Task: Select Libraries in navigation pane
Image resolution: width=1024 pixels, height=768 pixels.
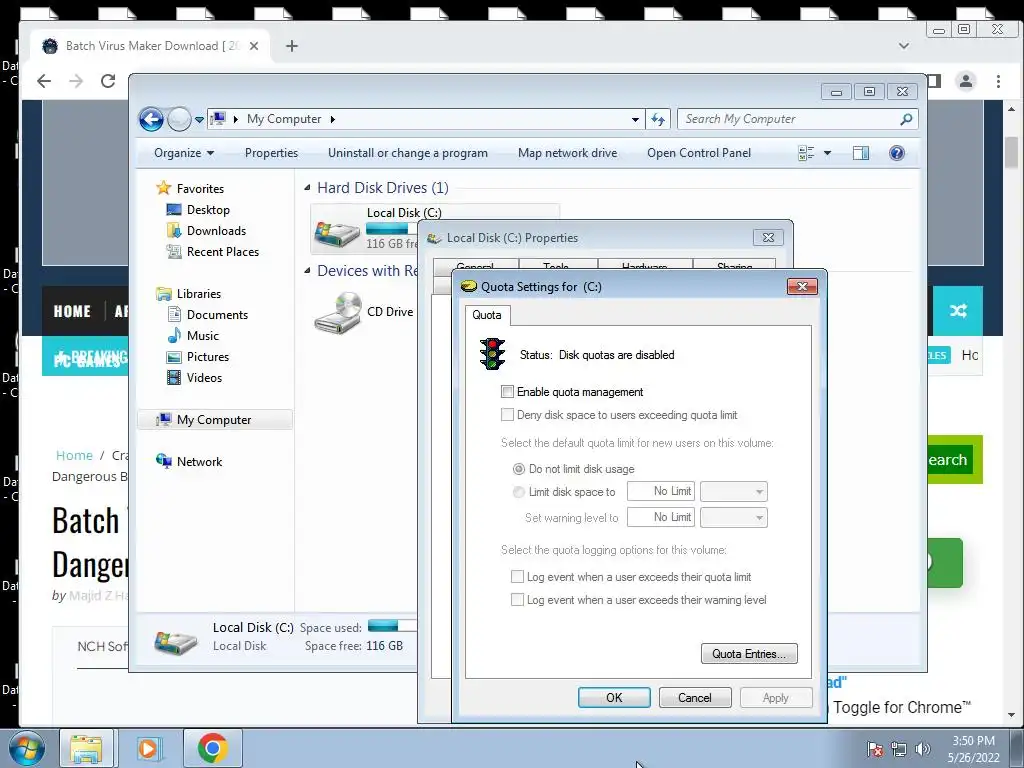Action: pos(189,294)
